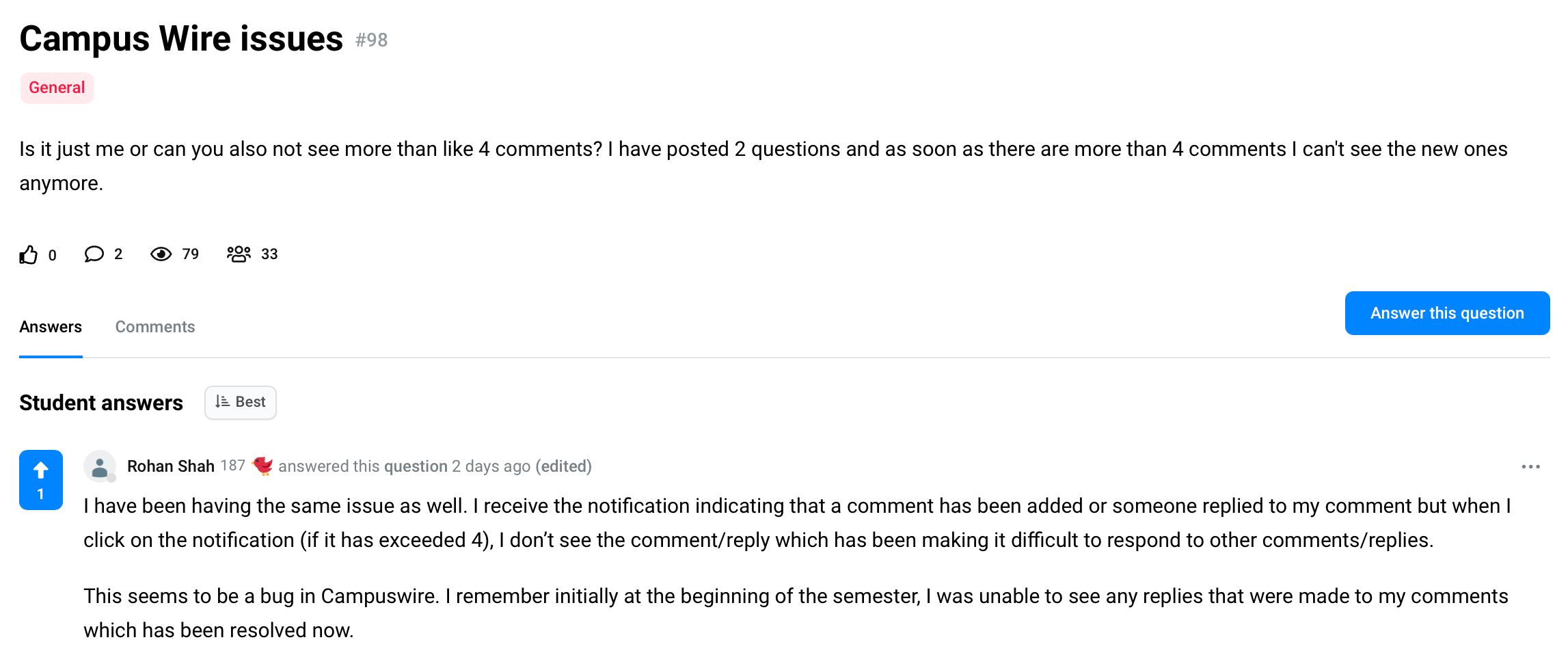The image size is (1568, 655).
Task: Switch to the Comments tab
Action: [x=155, y=327]
